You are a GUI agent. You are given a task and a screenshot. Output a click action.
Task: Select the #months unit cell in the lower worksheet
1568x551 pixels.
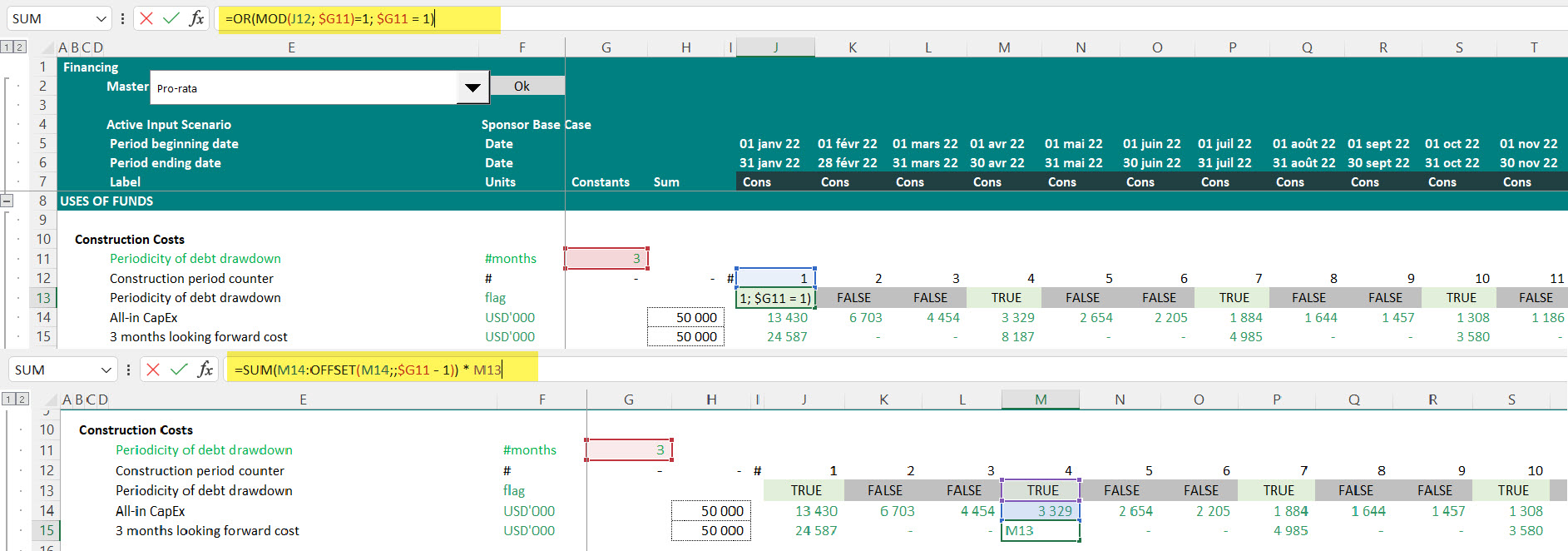[x=530, y=449]
